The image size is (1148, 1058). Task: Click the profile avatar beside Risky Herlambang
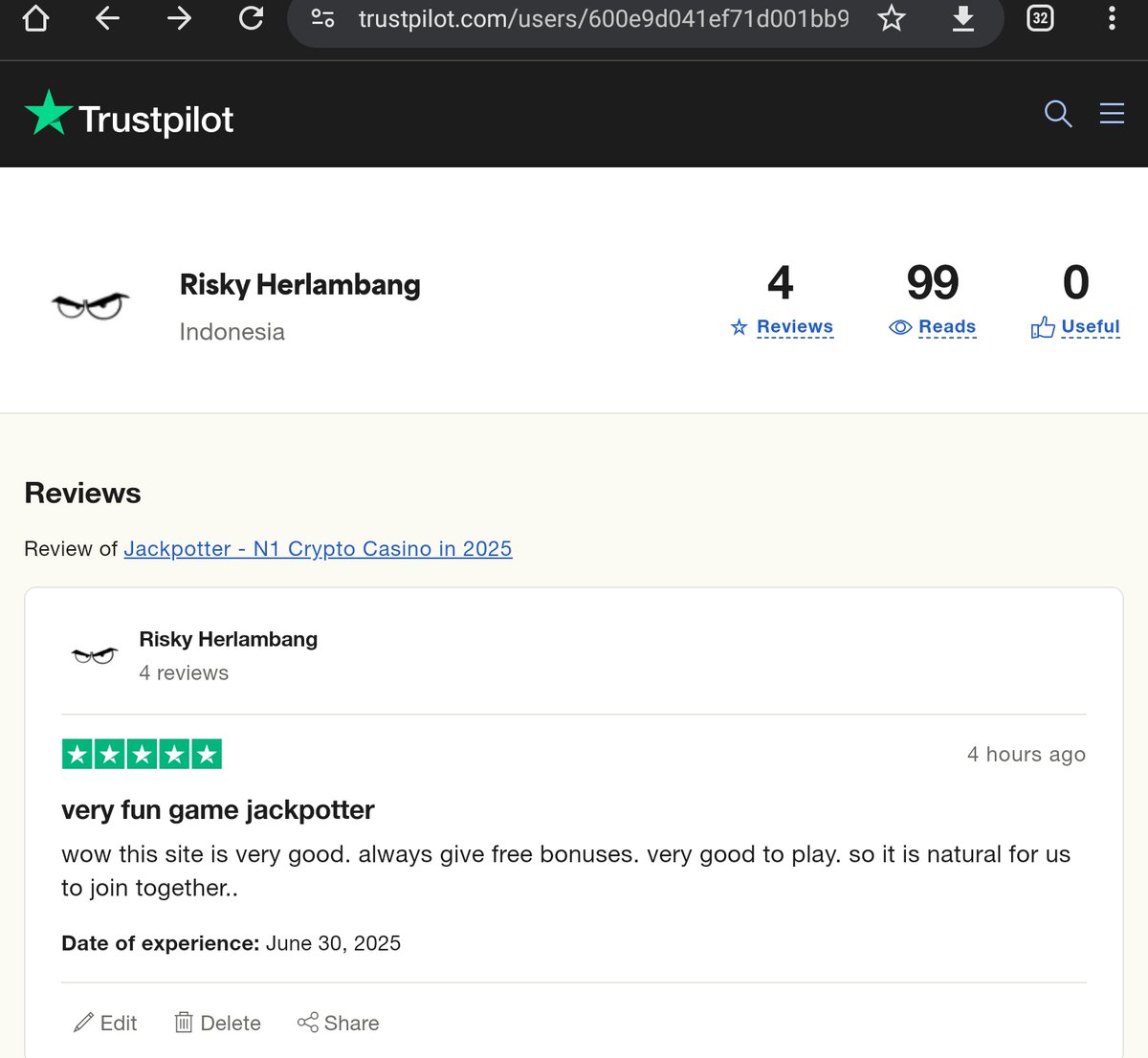(90, 305)
